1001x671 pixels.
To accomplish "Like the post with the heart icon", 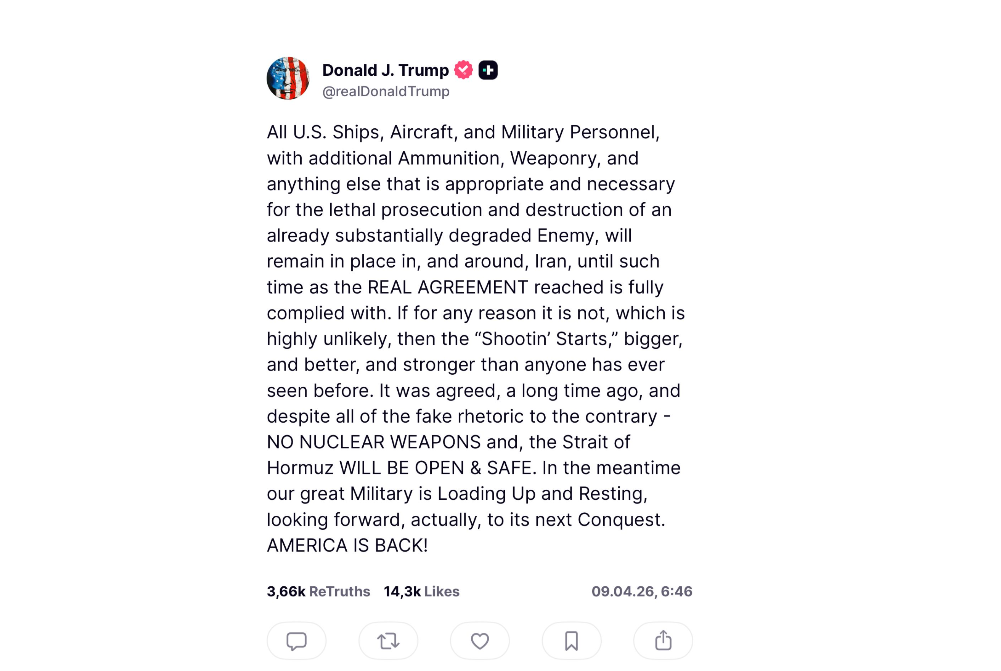I will click(x=480, y=640).
